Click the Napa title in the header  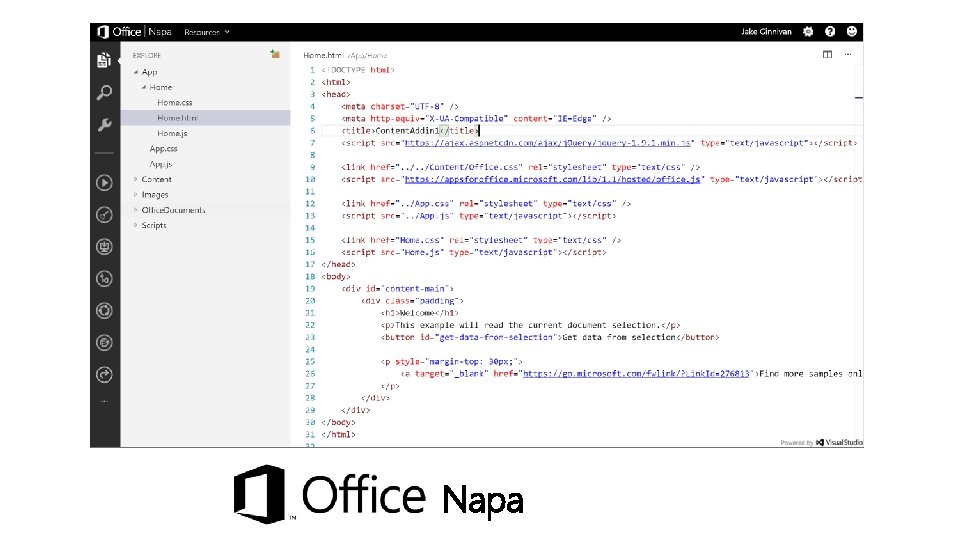160,32
